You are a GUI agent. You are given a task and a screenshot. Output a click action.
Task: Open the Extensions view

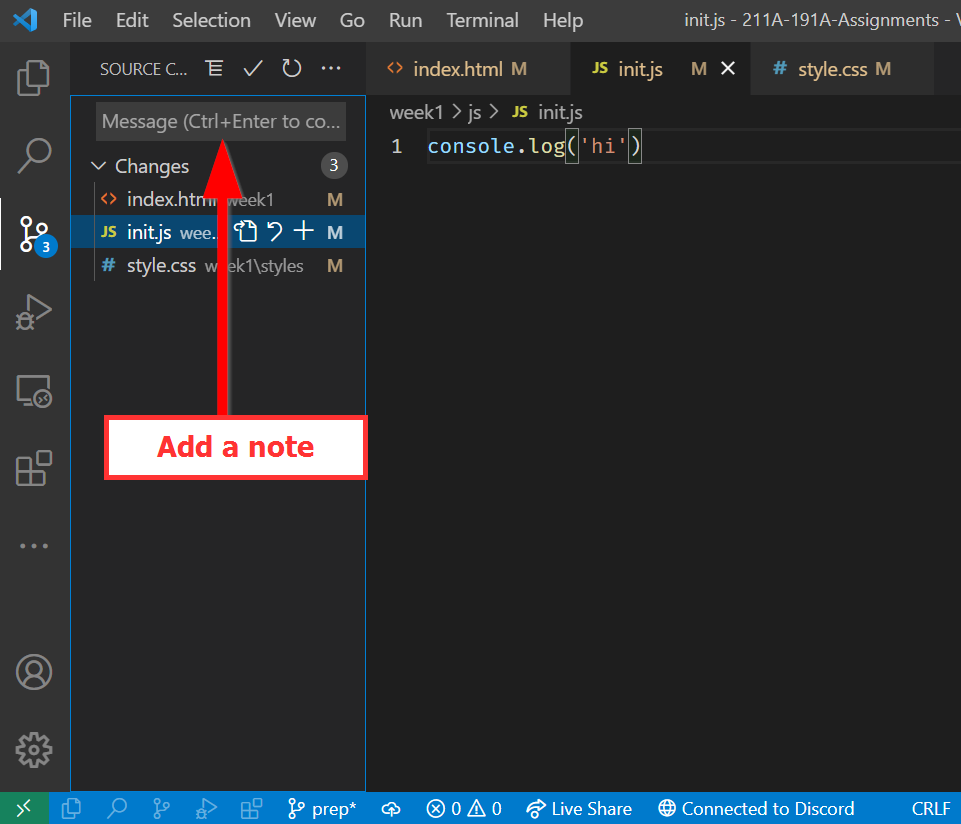click(x=34, y=468)
